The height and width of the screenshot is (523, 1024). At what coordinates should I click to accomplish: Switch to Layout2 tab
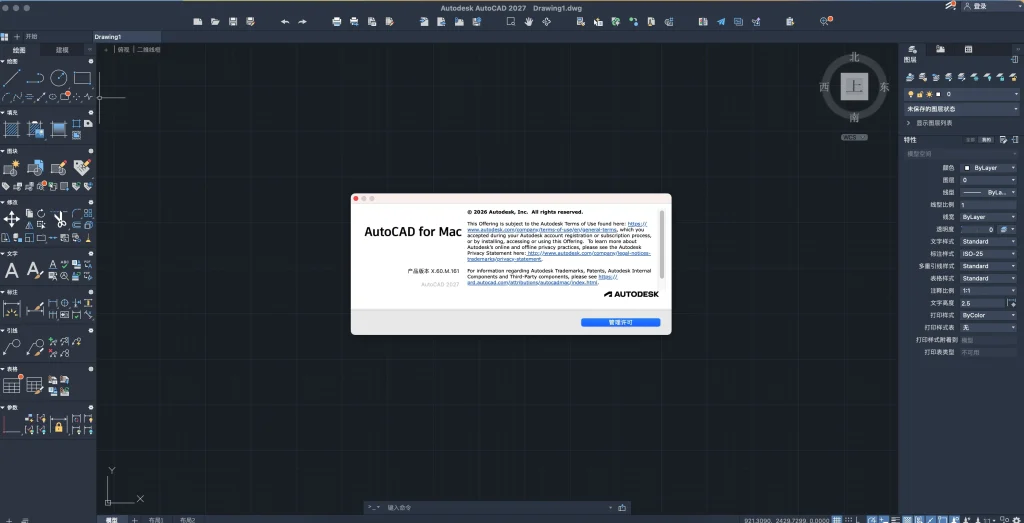tap(187, 520)
